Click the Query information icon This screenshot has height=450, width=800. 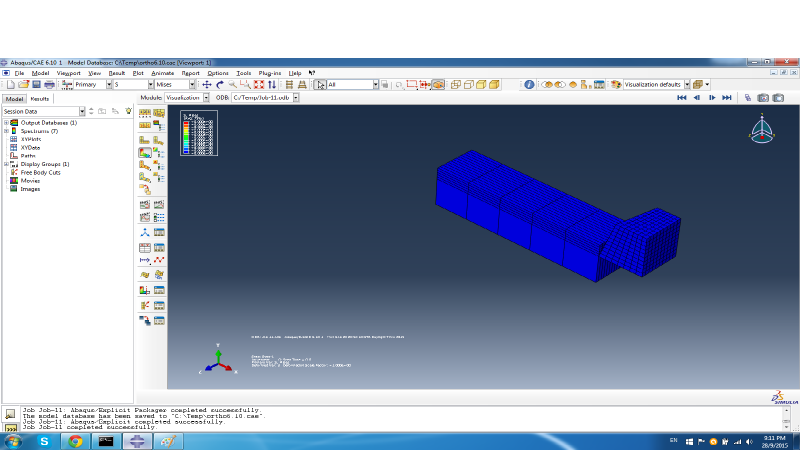click(x=529, y=85)
